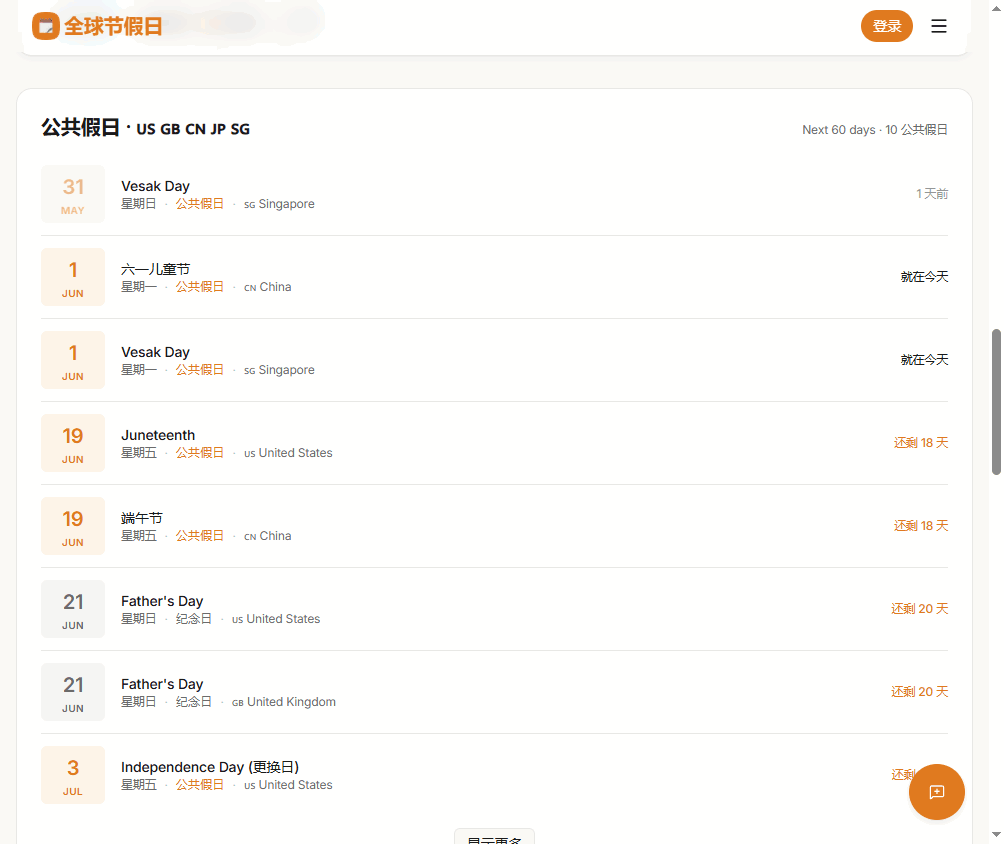
Task: Click the vertical page scrollbar thumb
Action: point(996,402)
